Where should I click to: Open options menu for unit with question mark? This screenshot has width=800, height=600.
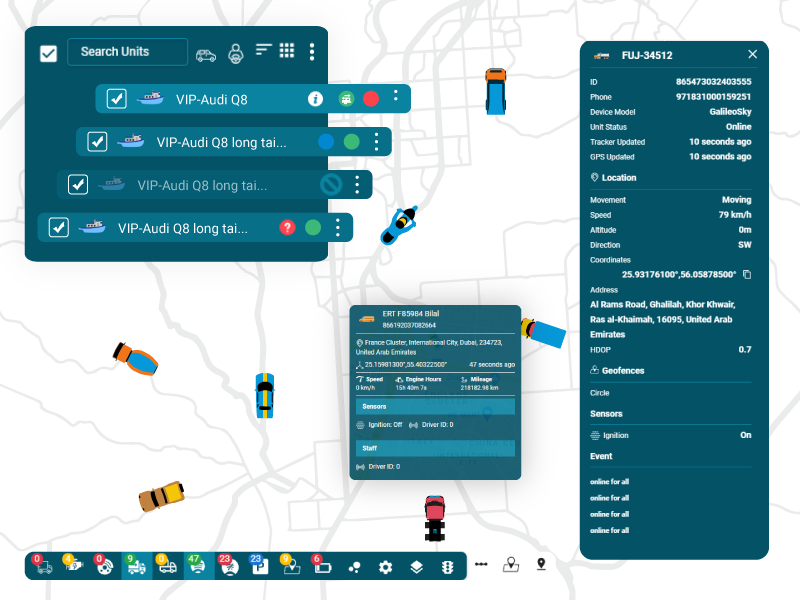point(338,227)
